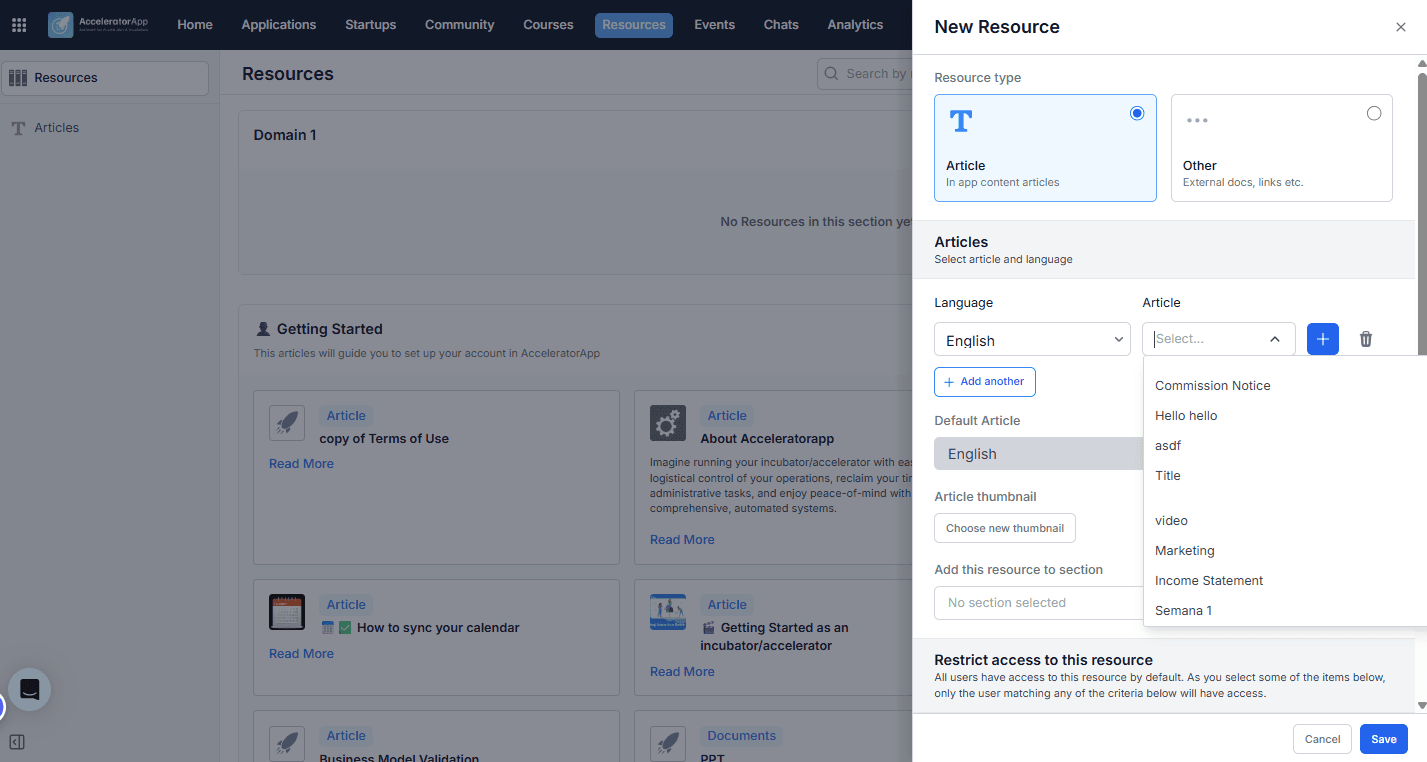Click the blue plus add-article icon
Screen dimensions: 1427x762
tap(1322, 339)
